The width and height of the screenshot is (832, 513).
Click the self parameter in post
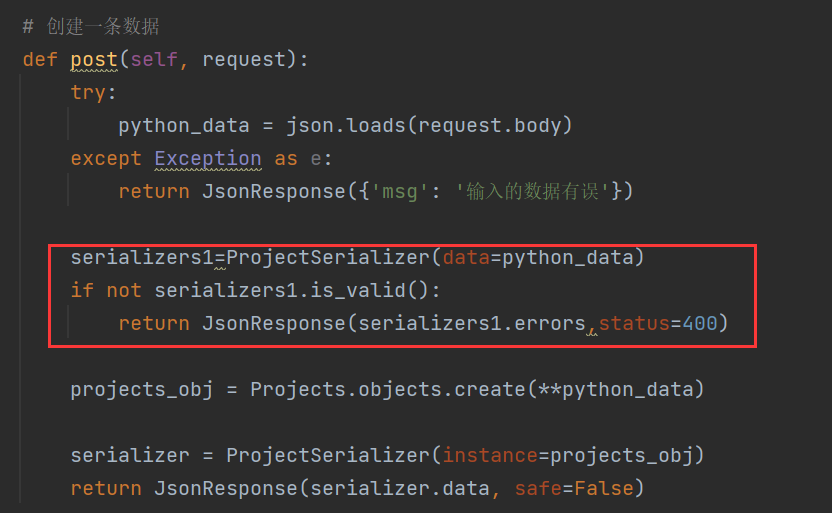tap(154, 59)
